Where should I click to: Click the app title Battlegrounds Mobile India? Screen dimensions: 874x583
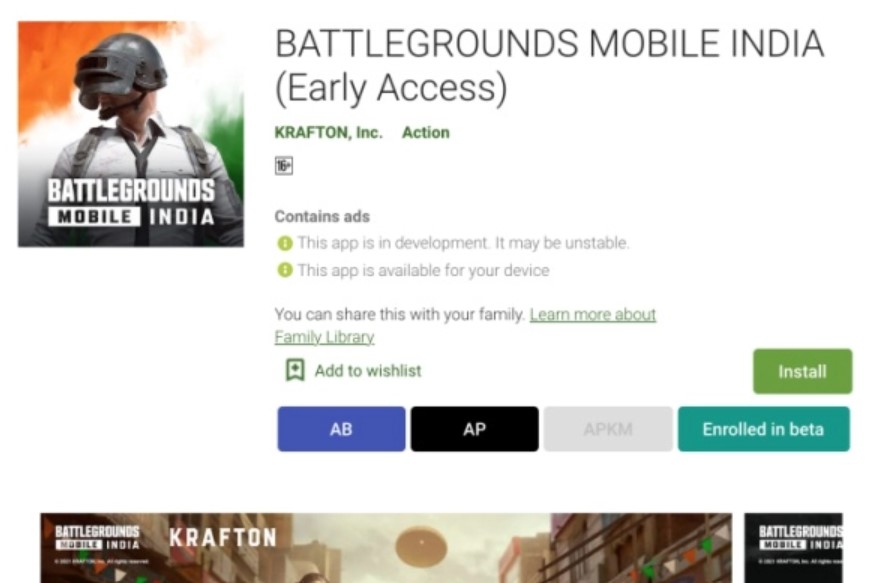coord(550,65)
